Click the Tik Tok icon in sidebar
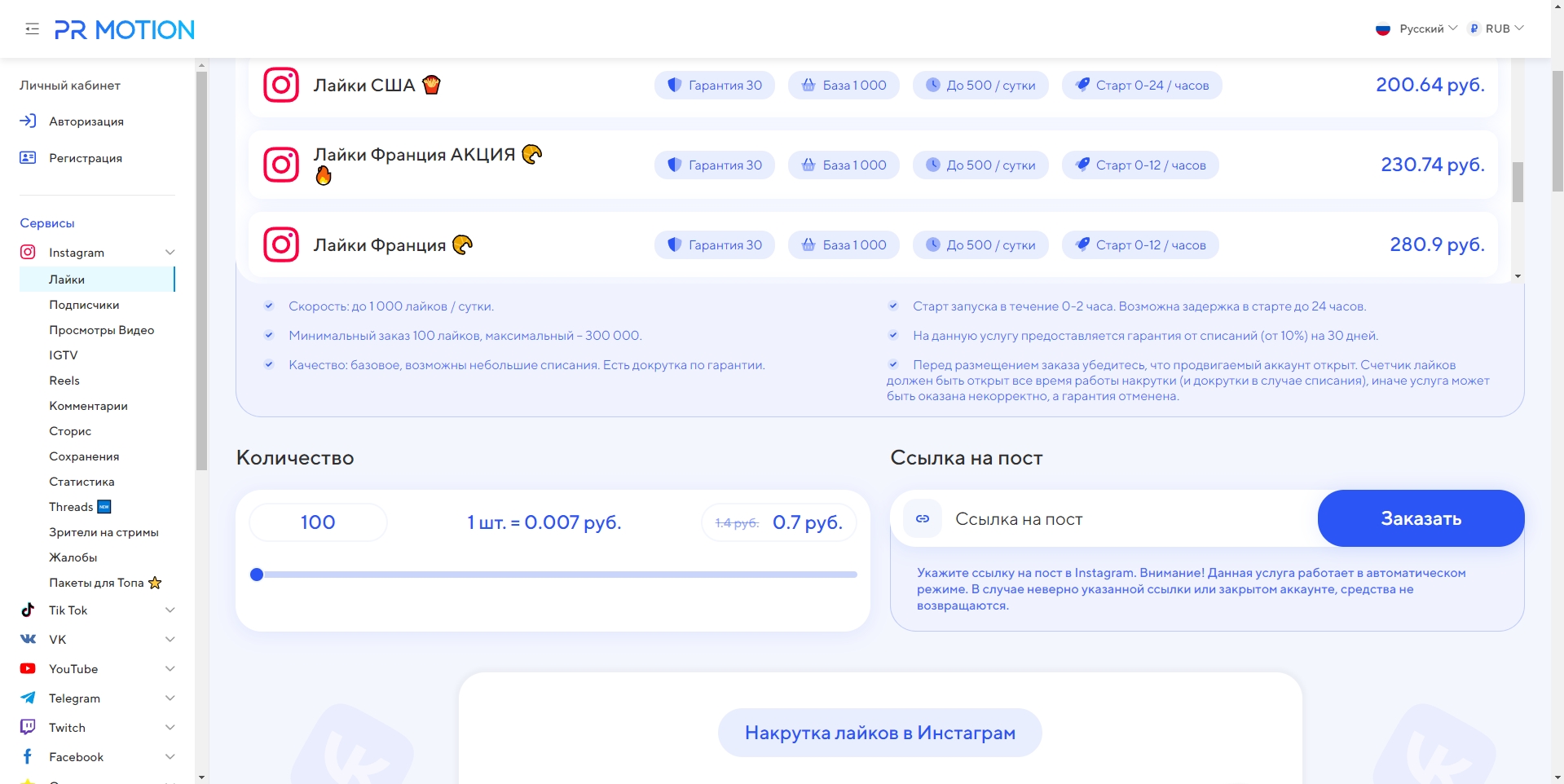1564x784 pixels. coord(28,610)
